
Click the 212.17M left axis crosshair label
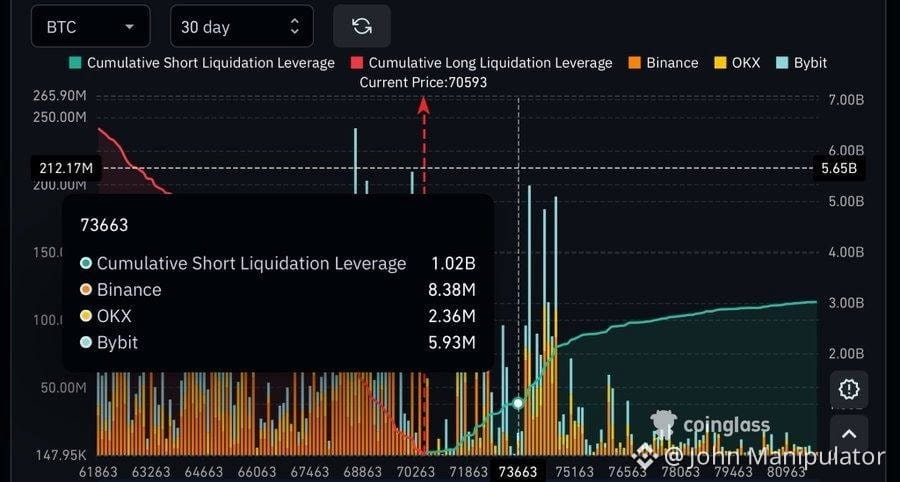tap(65, 169)
